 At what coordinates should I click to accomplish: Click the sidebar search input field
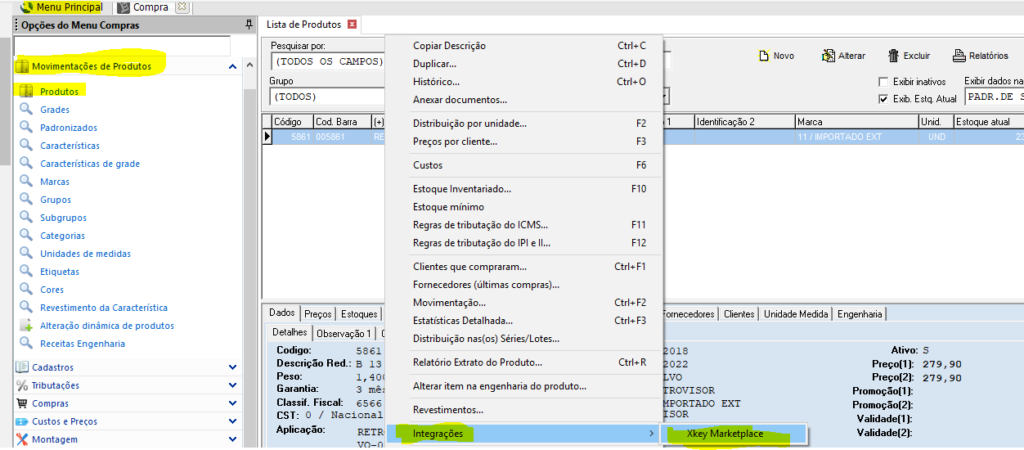[122, 46]
